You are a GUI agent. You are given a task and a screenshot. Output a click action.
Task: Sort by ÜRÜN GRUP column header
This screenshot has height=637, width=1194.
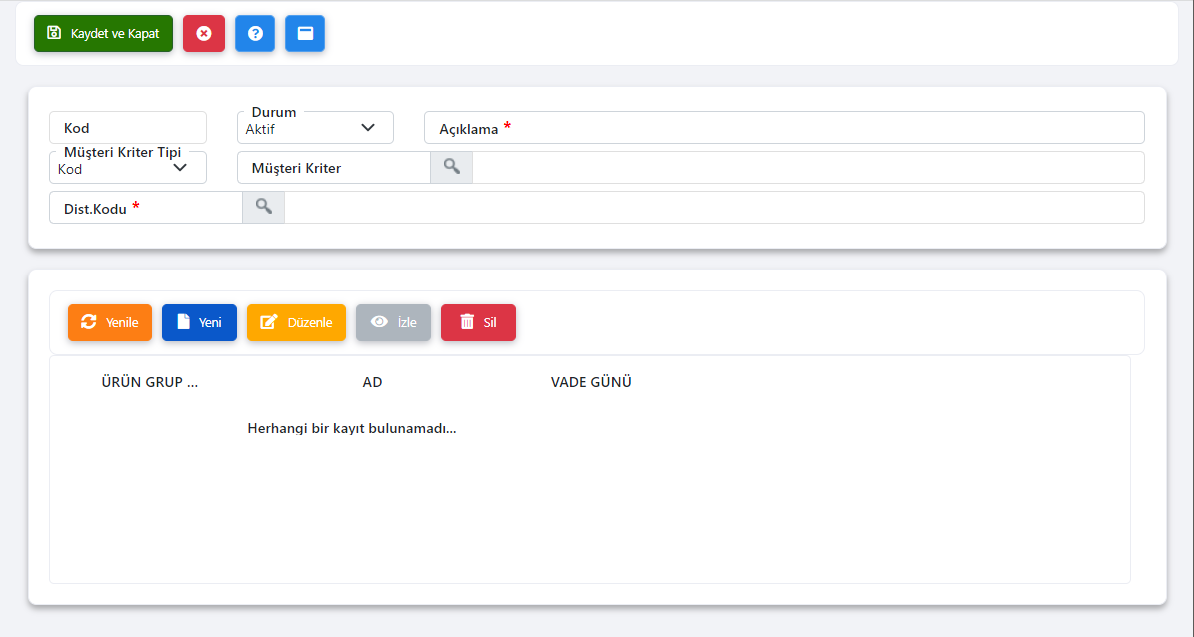click(150, 382)
